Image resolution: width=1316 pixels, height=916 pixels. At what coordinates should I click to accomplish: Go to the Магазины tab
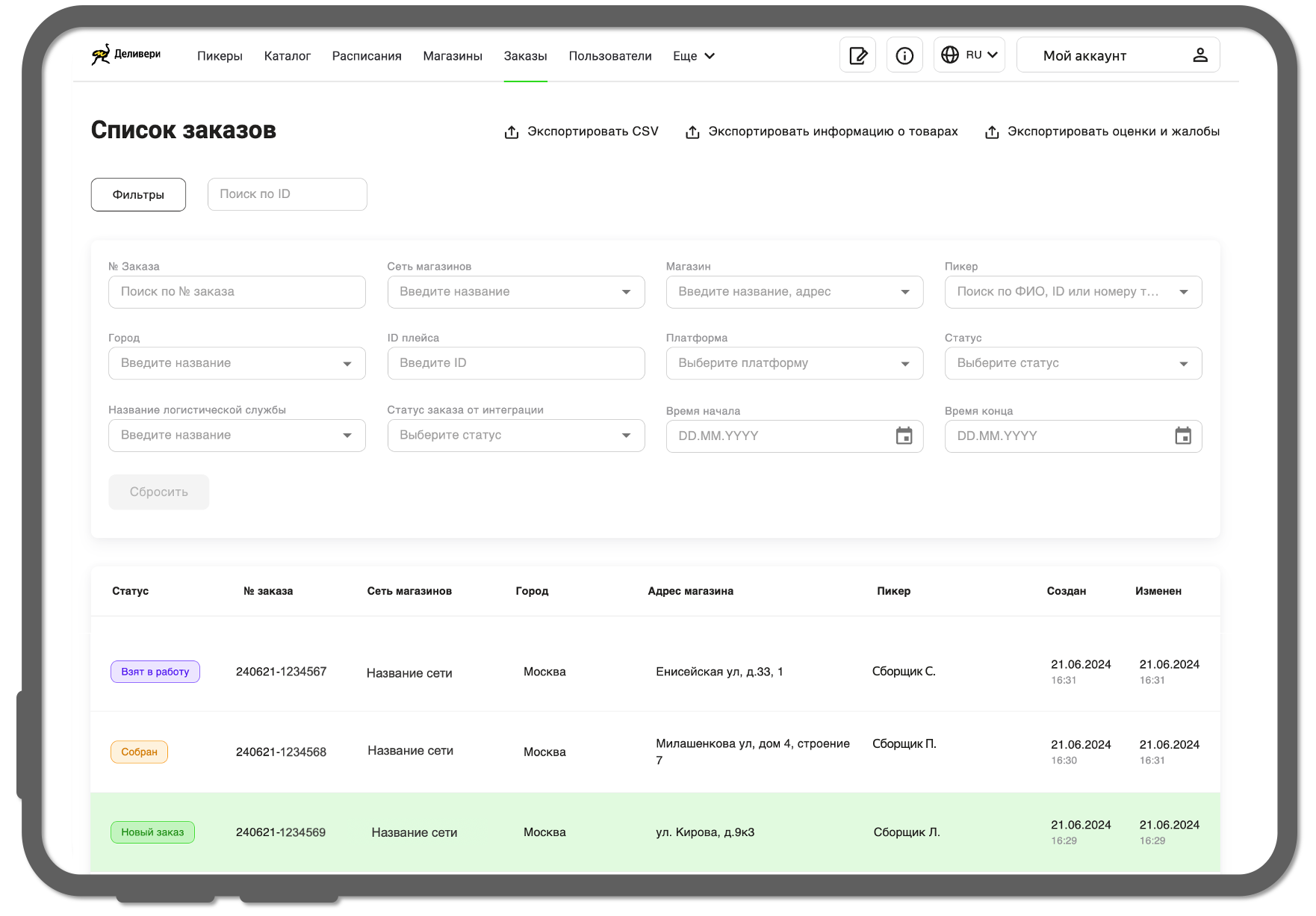[452, 56]
